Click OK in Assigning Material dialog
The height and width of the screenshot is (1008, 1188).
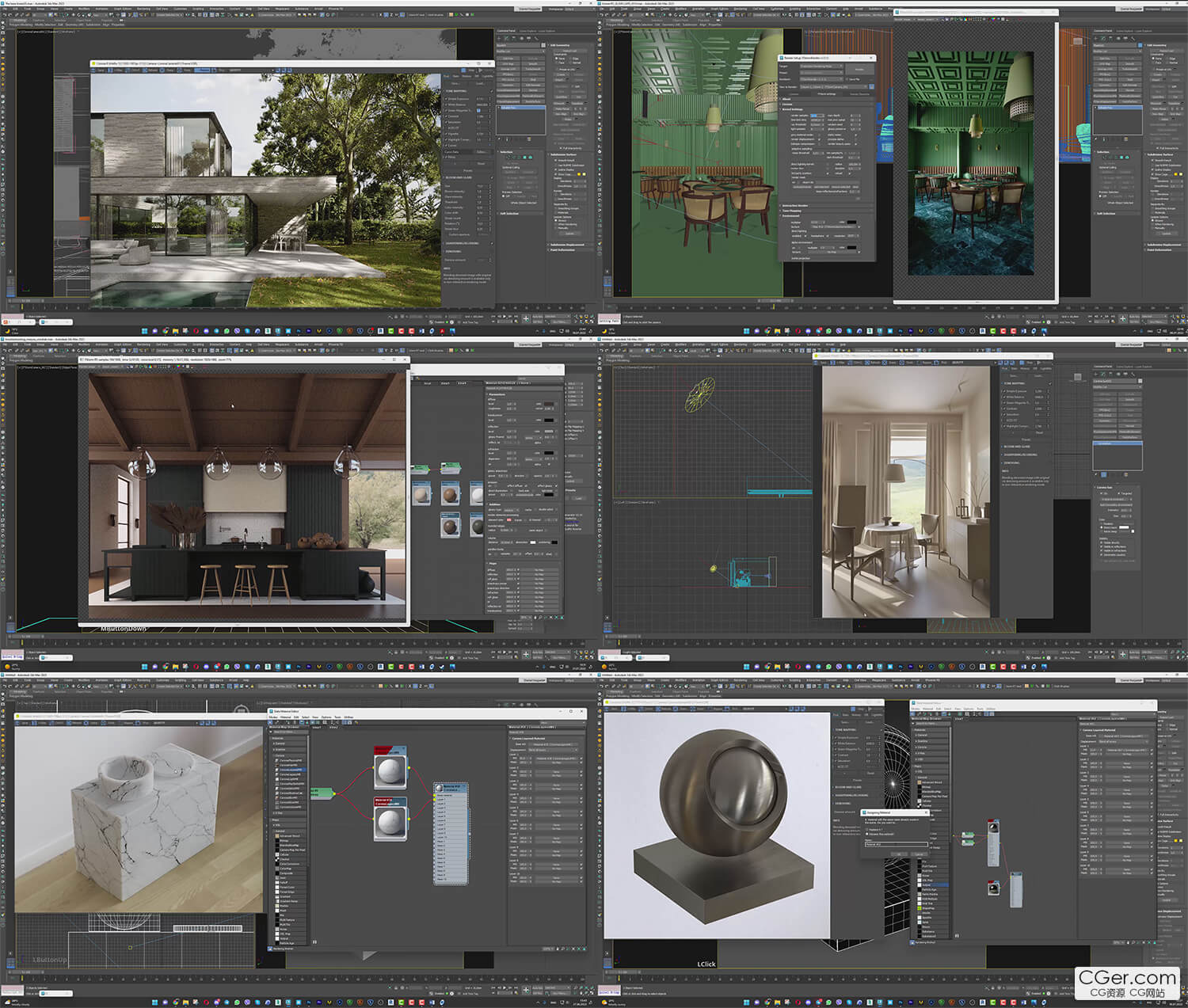[x=899, y=854]
